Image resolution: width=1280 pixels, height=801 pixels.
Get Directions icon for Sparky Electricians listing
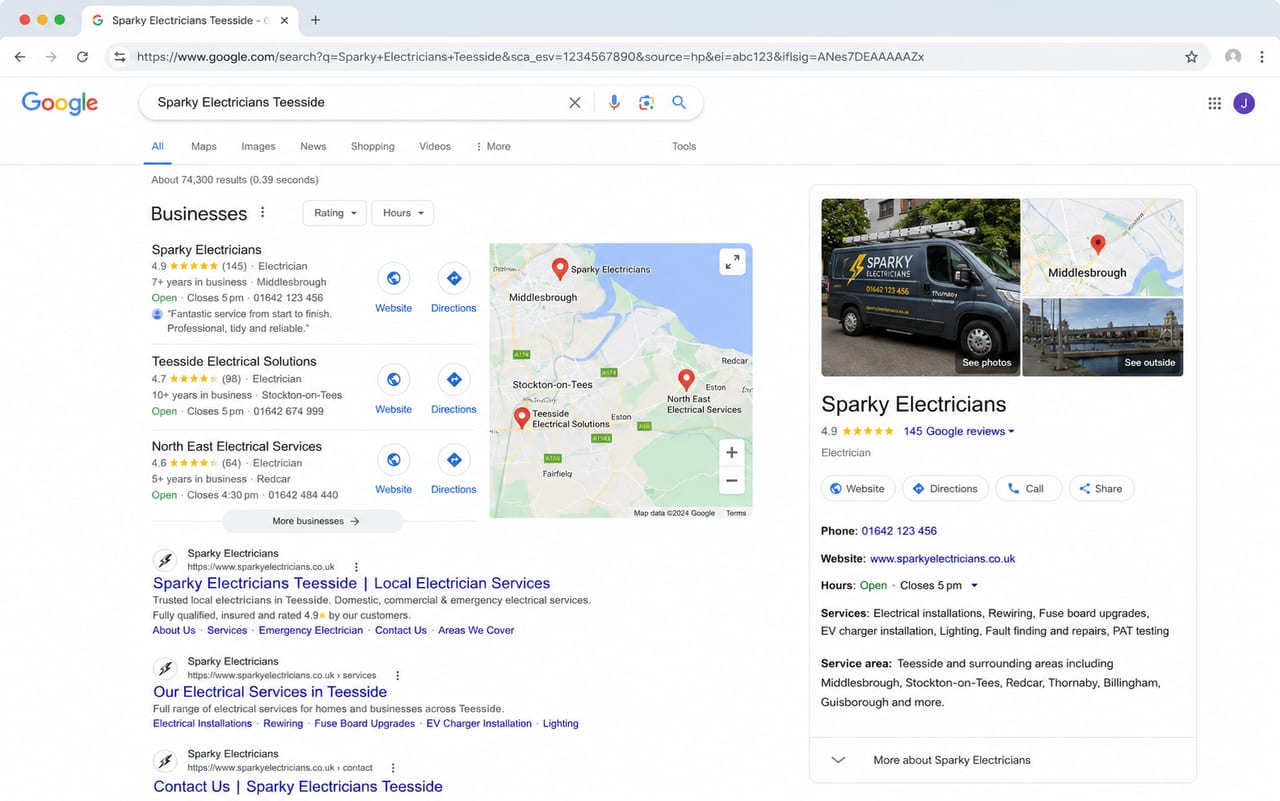pyautogui.click(x=454, y=278)
